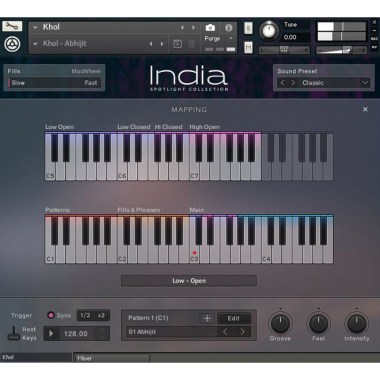
Task: Click the save instrument disk icon
Action: tap(178, 44)
